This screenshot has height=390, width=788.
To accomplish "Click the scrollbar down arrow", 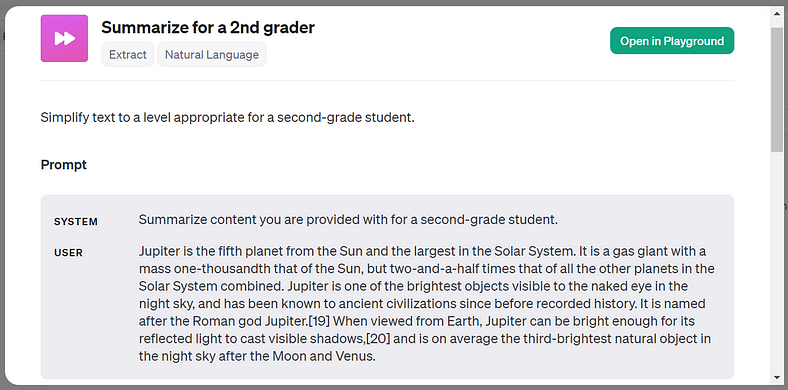I will point(776,377).
